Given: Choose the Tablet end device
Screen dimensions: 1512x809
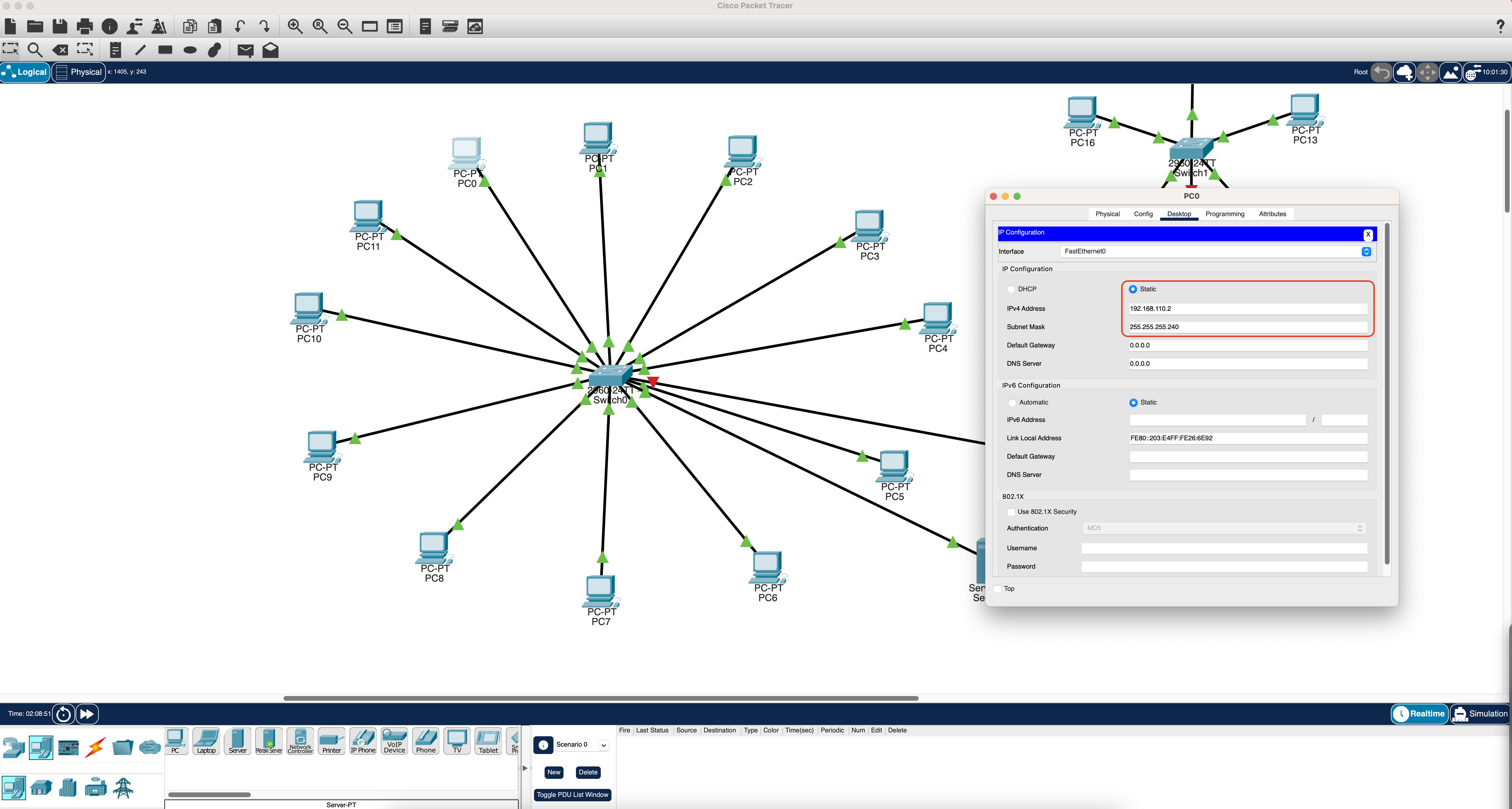Looking at the screenshot, I should tap(488, 741).
